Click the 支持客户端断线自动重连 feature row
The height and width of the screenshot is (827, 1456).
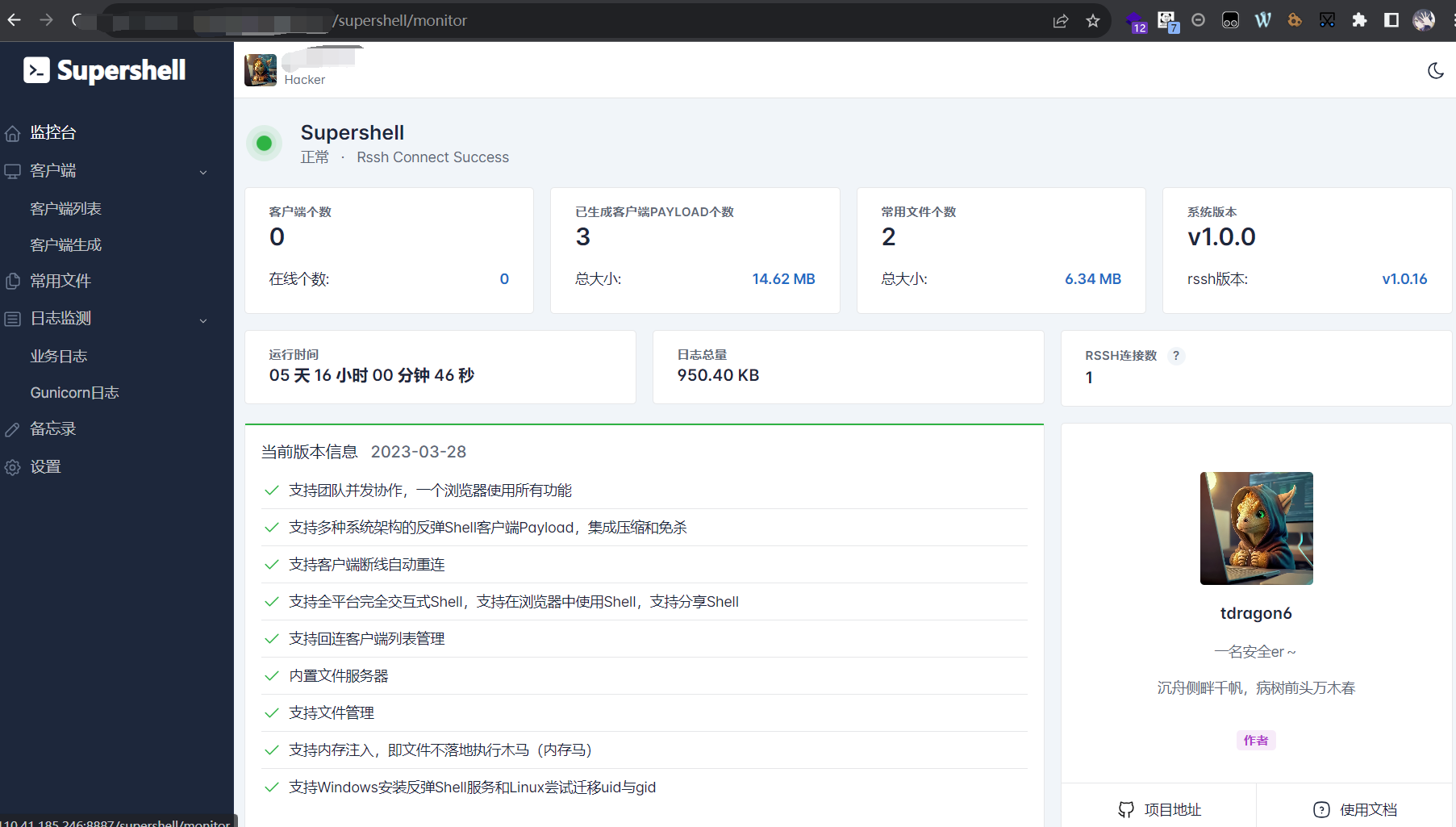[x=645, y=565]
